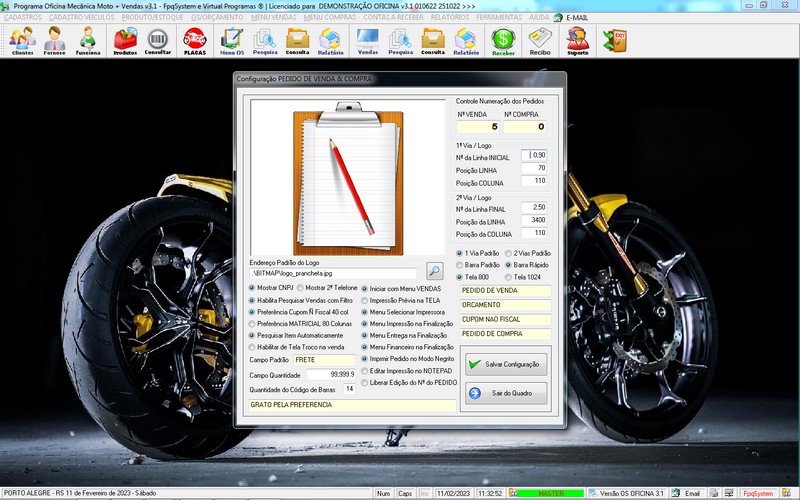Click Salvar Configuração button
Screen dimensions: 800x500
[x=505, y=365]
